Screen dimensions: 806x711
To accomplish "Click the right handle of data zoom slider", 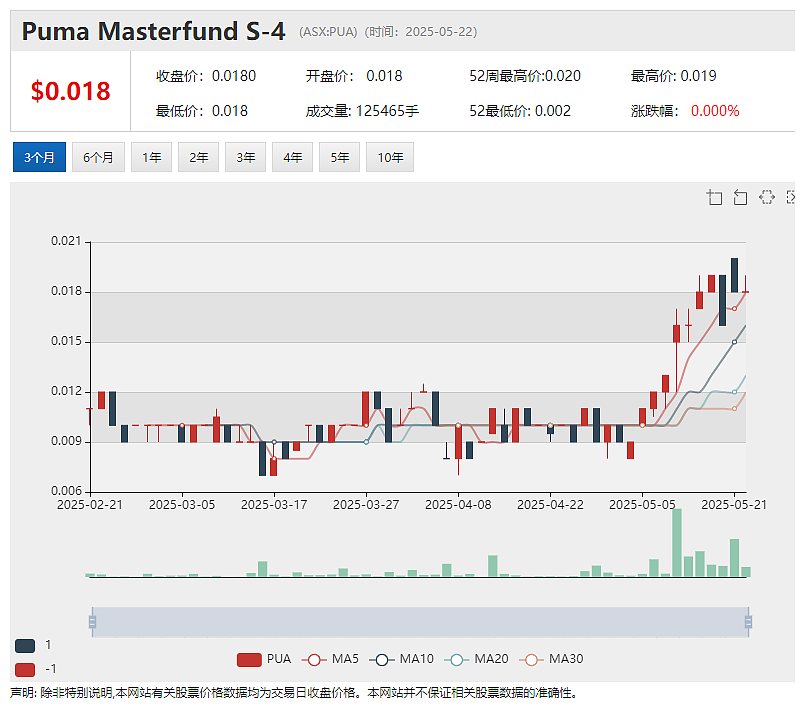I will point(748,622).
